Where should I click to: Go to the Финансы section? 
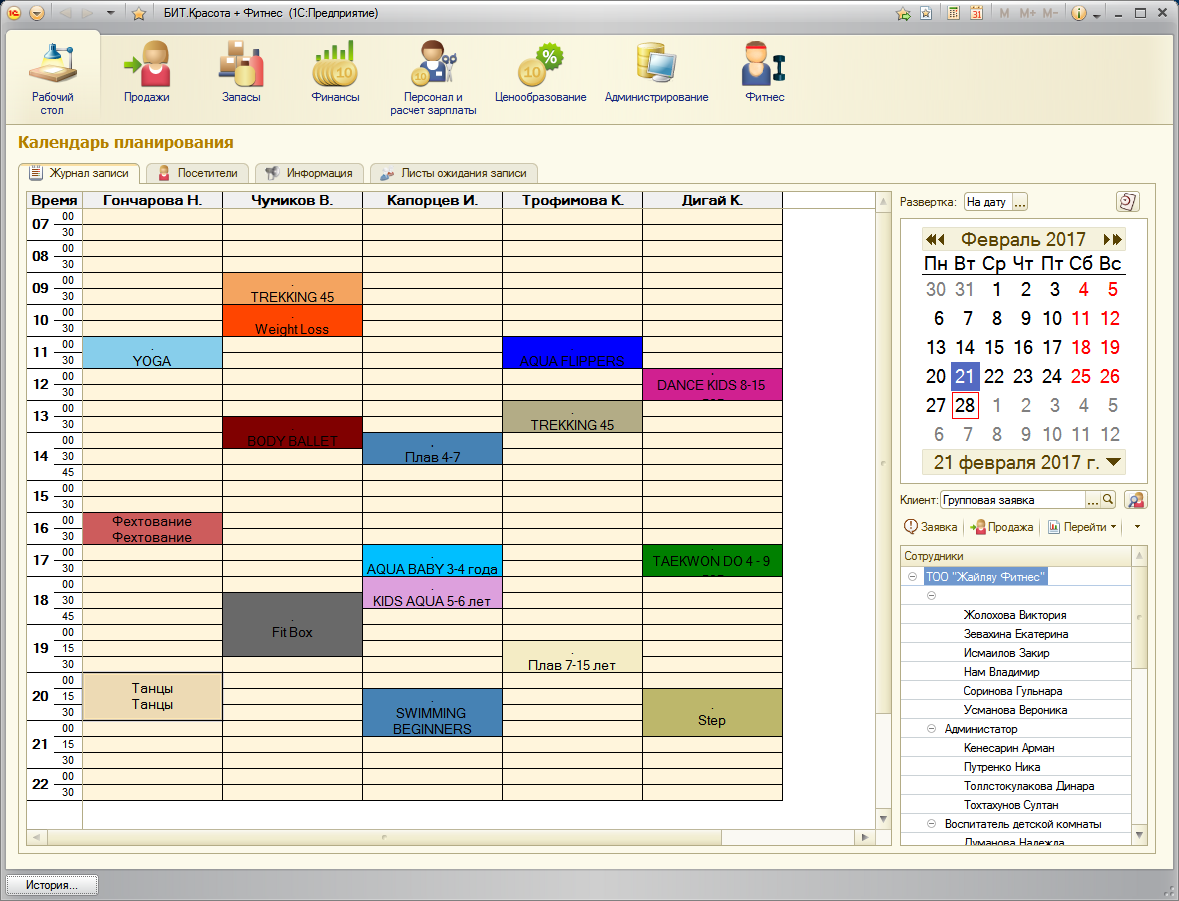335,73
